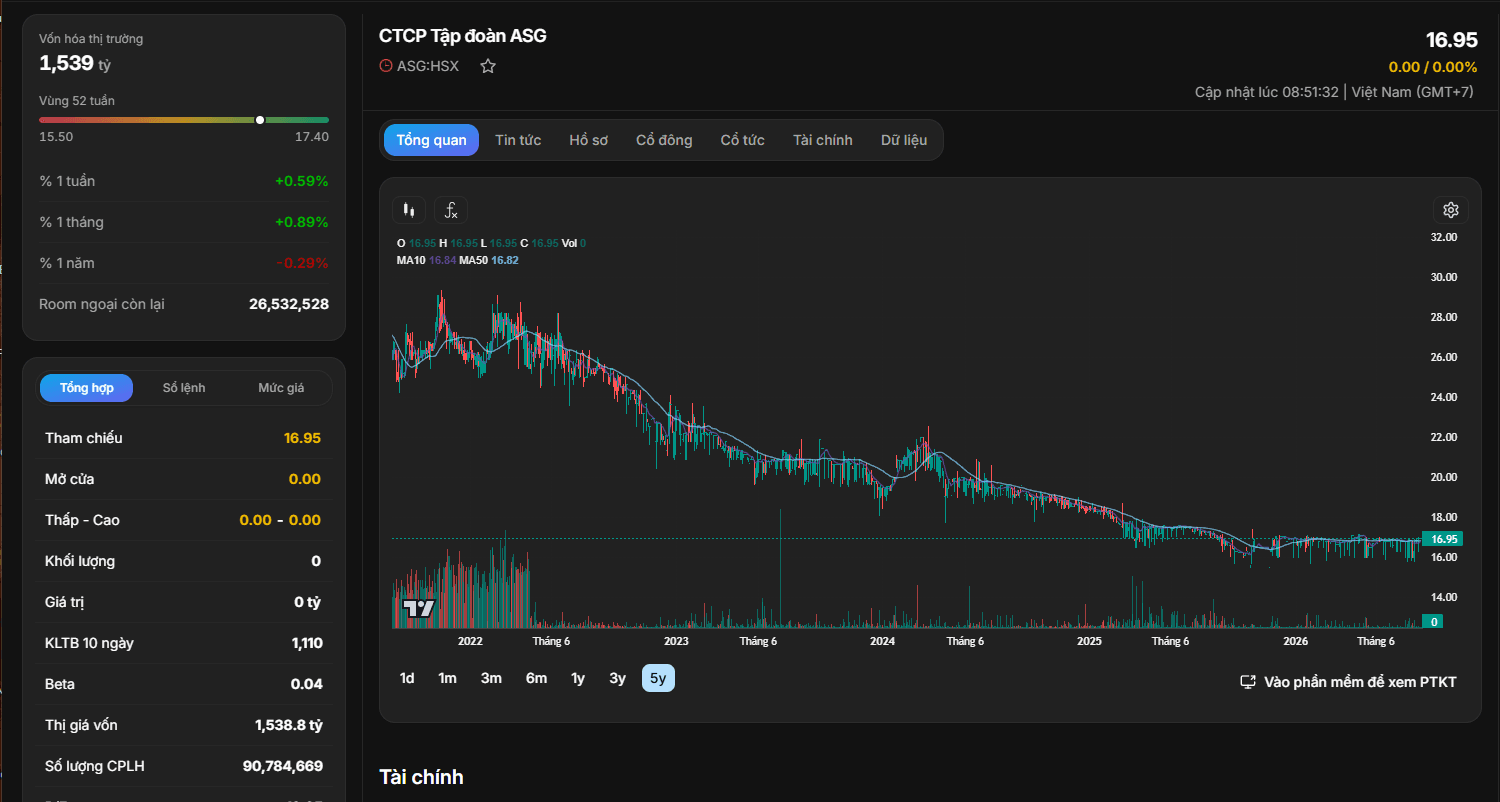The image size is (1500, 802).
Task: Open the Tài chính tab
Action: pyautogui.click(x=823, y=140)
